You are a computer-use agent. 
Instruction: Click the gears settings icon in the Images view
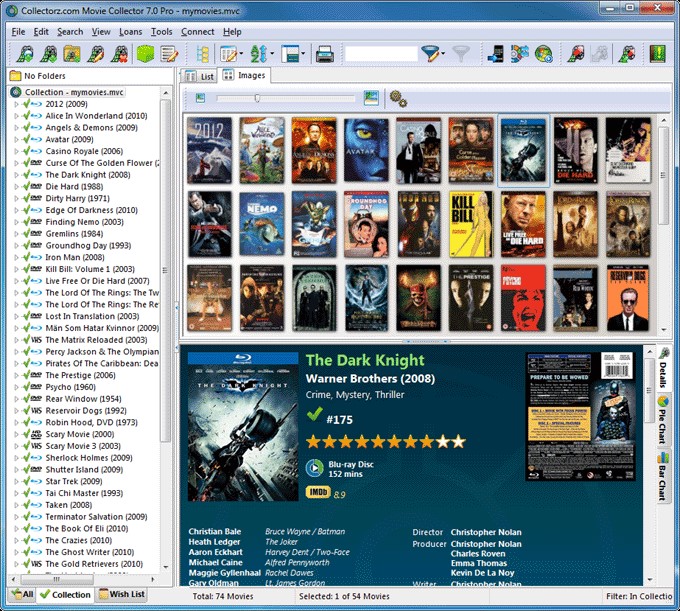(x=398, y=98)
